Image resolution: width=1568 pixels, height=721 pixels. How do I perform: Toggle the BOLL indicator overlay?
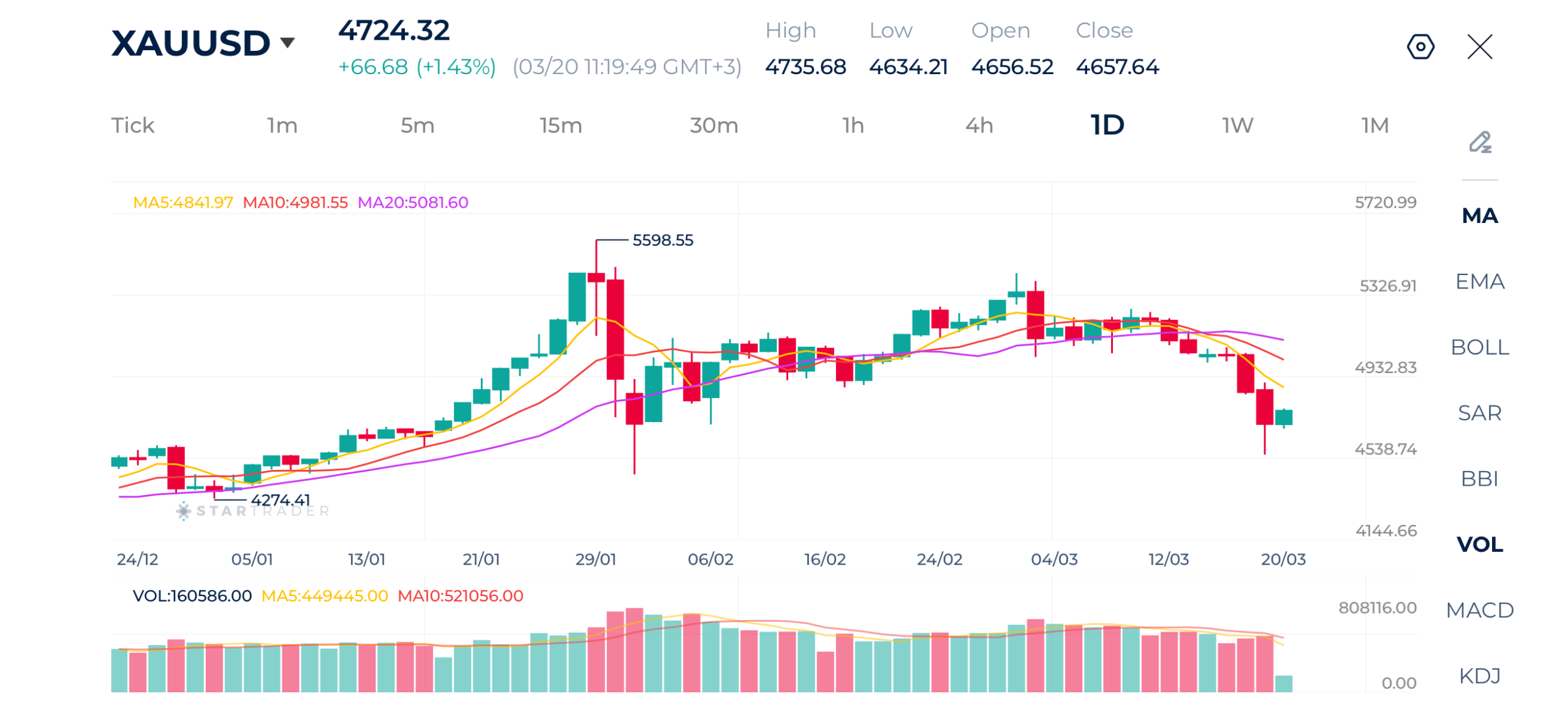(1479, 347)
